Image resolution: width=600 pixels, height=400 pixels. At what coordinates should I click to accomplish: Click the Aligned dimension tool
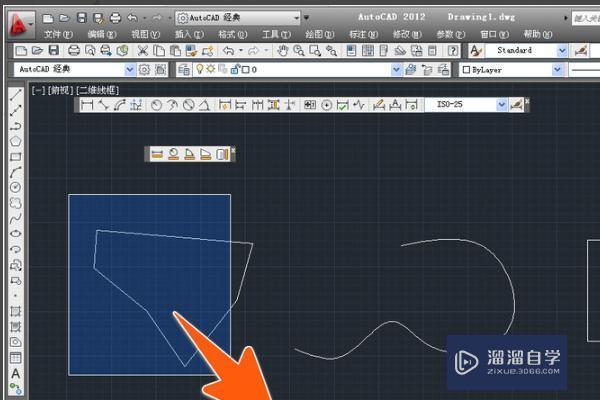click(103, 104)
